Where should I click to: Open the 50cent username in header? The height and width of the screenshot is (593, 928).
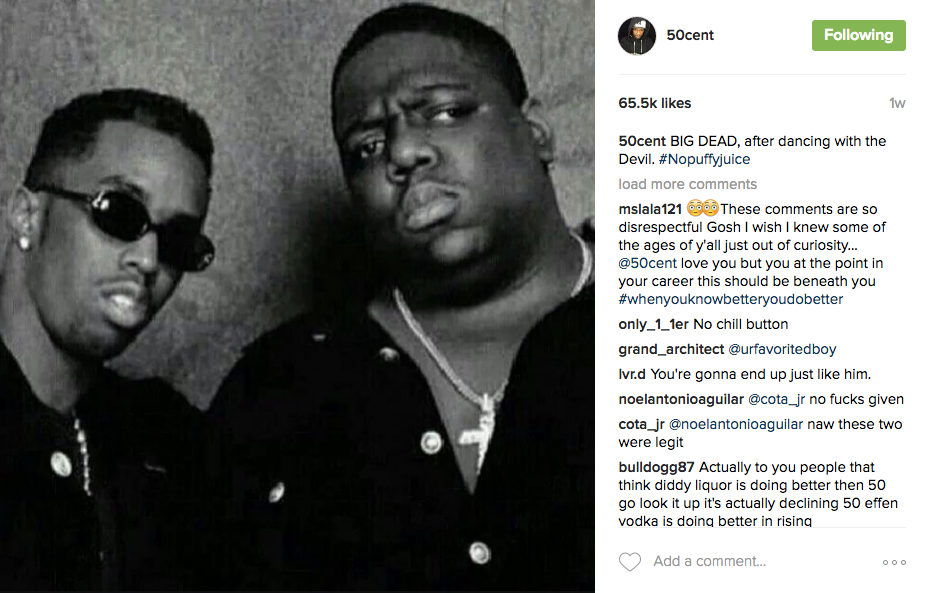click(690, 36)
